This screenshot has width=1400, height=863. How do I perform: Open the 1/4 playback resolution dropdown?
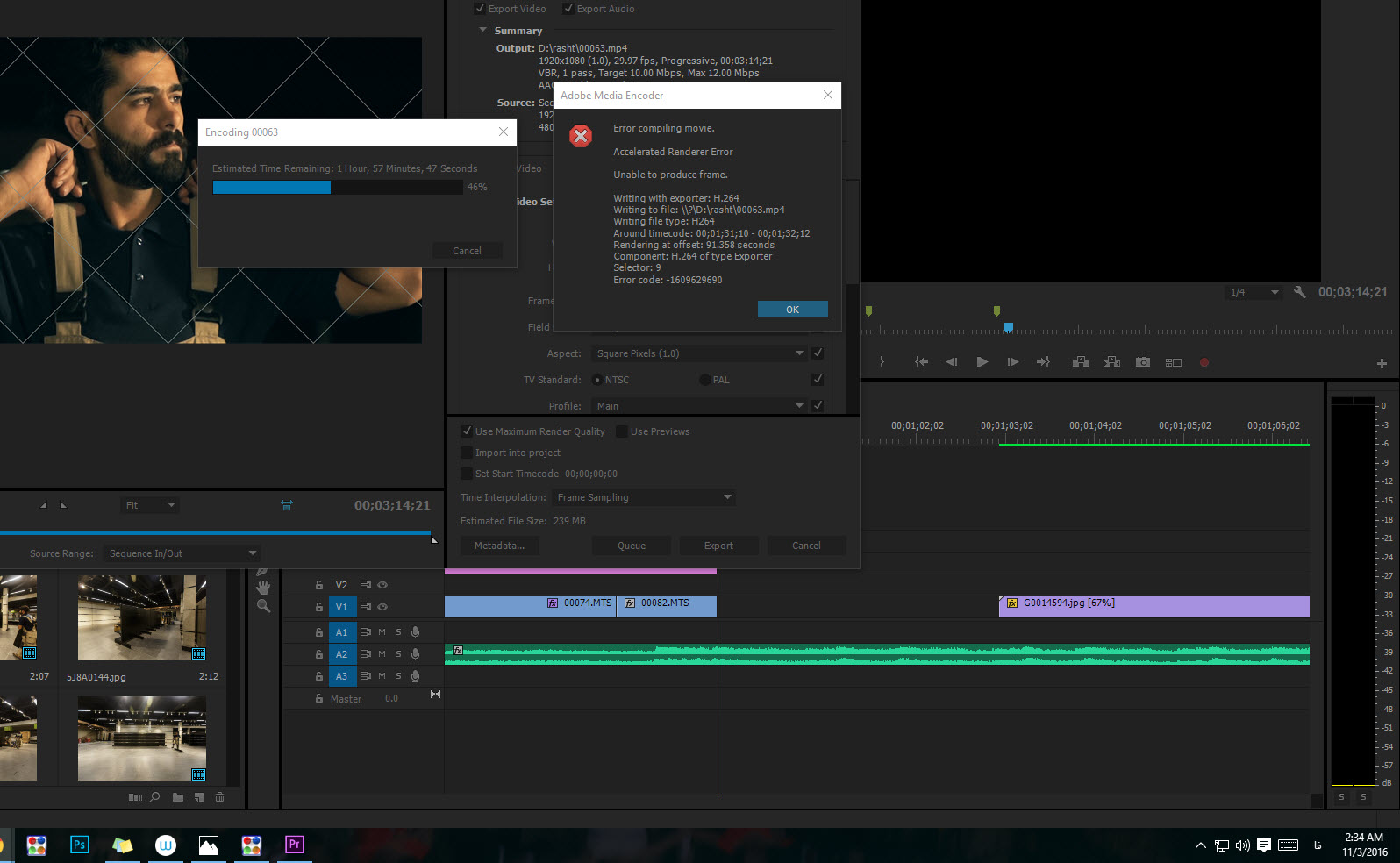click(1253, 292)
